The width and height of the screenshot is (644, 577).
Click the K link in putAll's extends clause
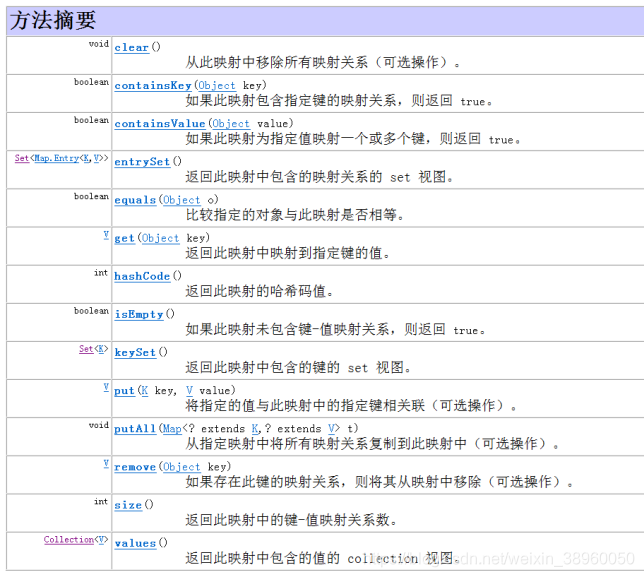(x=255, y=429)
